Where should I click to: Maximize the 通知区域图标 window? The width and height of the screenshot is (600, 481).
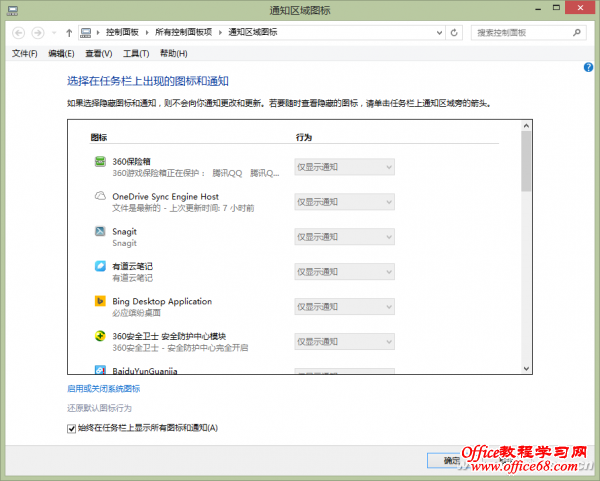pyautogui.click(x=556, y=8)
